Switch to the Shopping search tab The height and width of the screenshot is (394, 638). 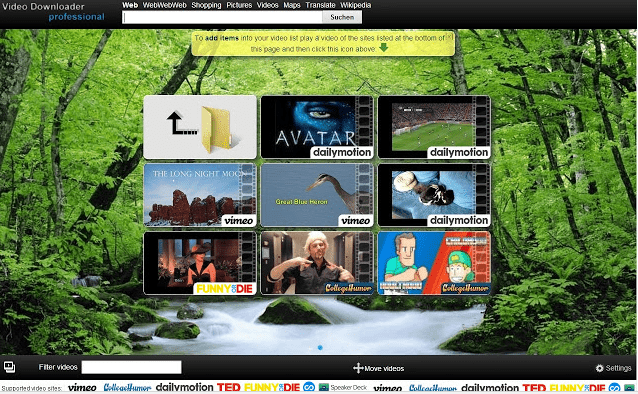[206, 5]
